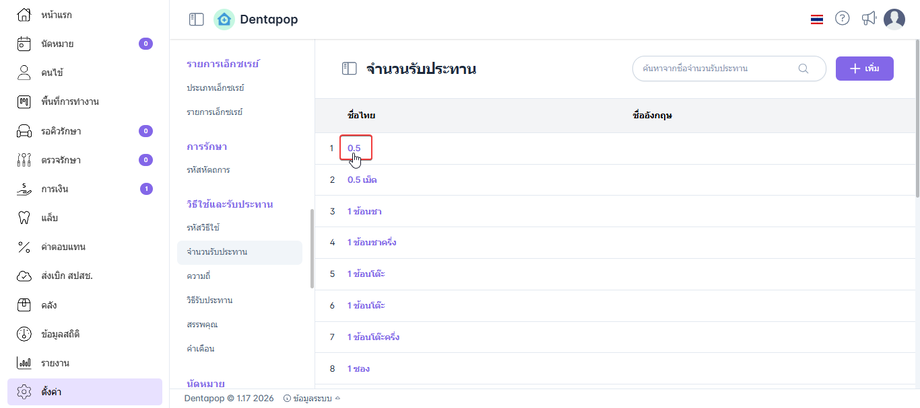Screen dimensions: 920x408
Task: Click the settings submenu vertical scrollbar
Action: tap(311, 248)
